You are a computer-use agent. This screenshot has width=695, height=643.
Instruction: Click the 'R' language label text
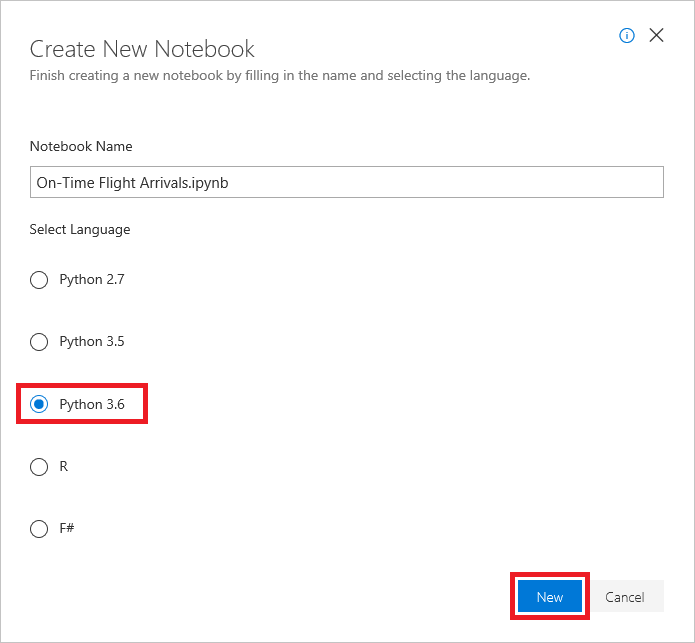pyautogui.click(x=64, y=467)
